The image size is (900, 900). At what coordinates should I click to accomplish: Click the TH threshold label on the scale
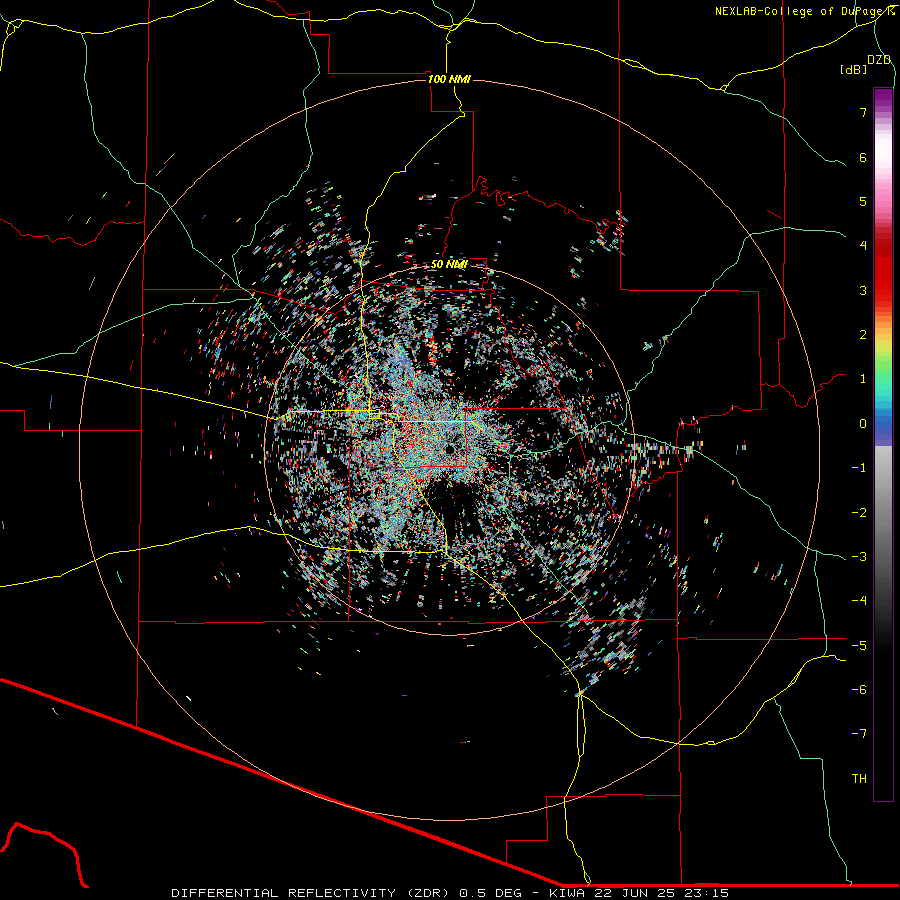point(859,779)
